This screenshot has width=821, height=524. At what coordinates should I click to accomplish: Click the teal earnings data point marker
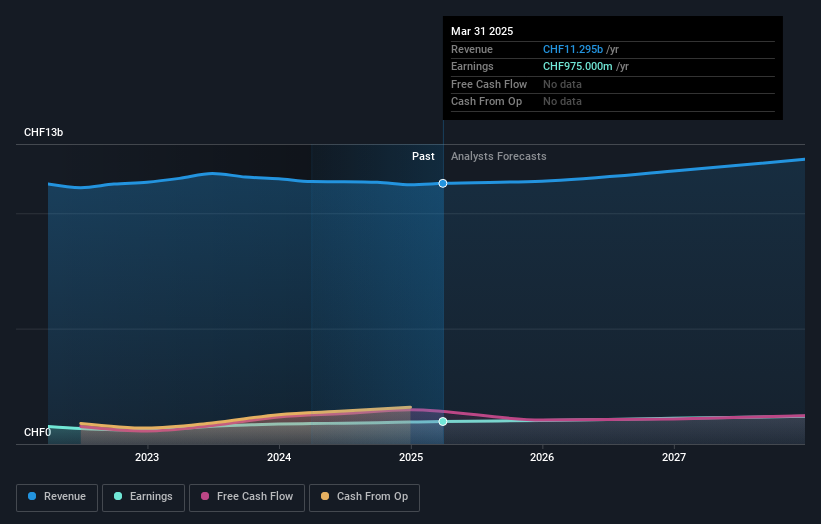[x=443, y=421]
